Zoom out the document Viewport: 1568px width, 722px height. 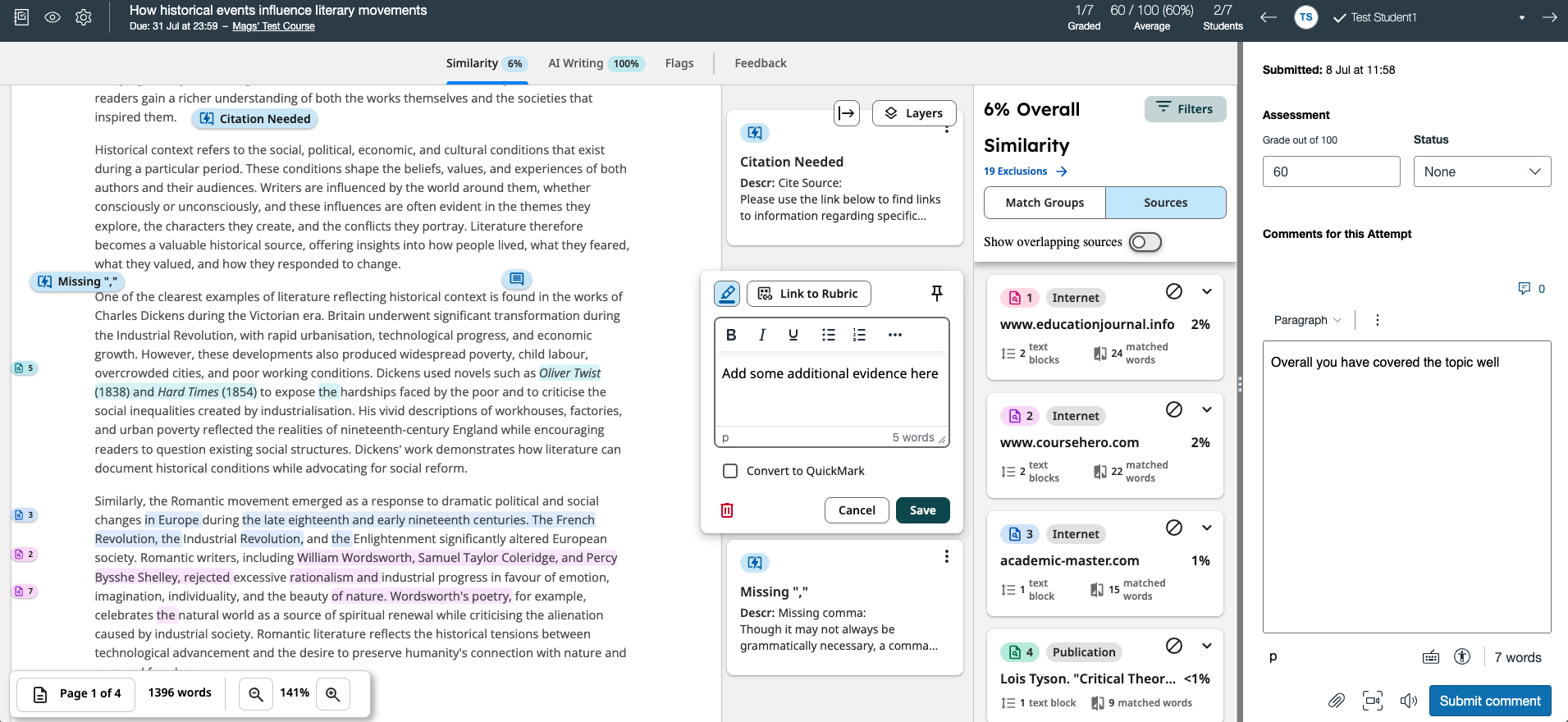coord(256,694)
